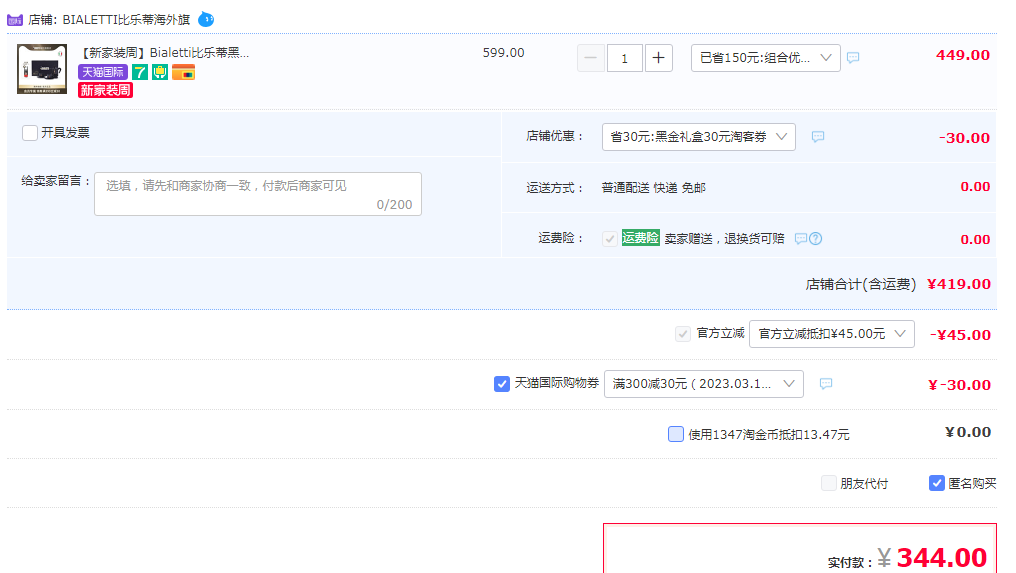Click the quantity input field
Image resolution: width=1016 pixels, height=573 pixels.
click(x=625, y=58)
